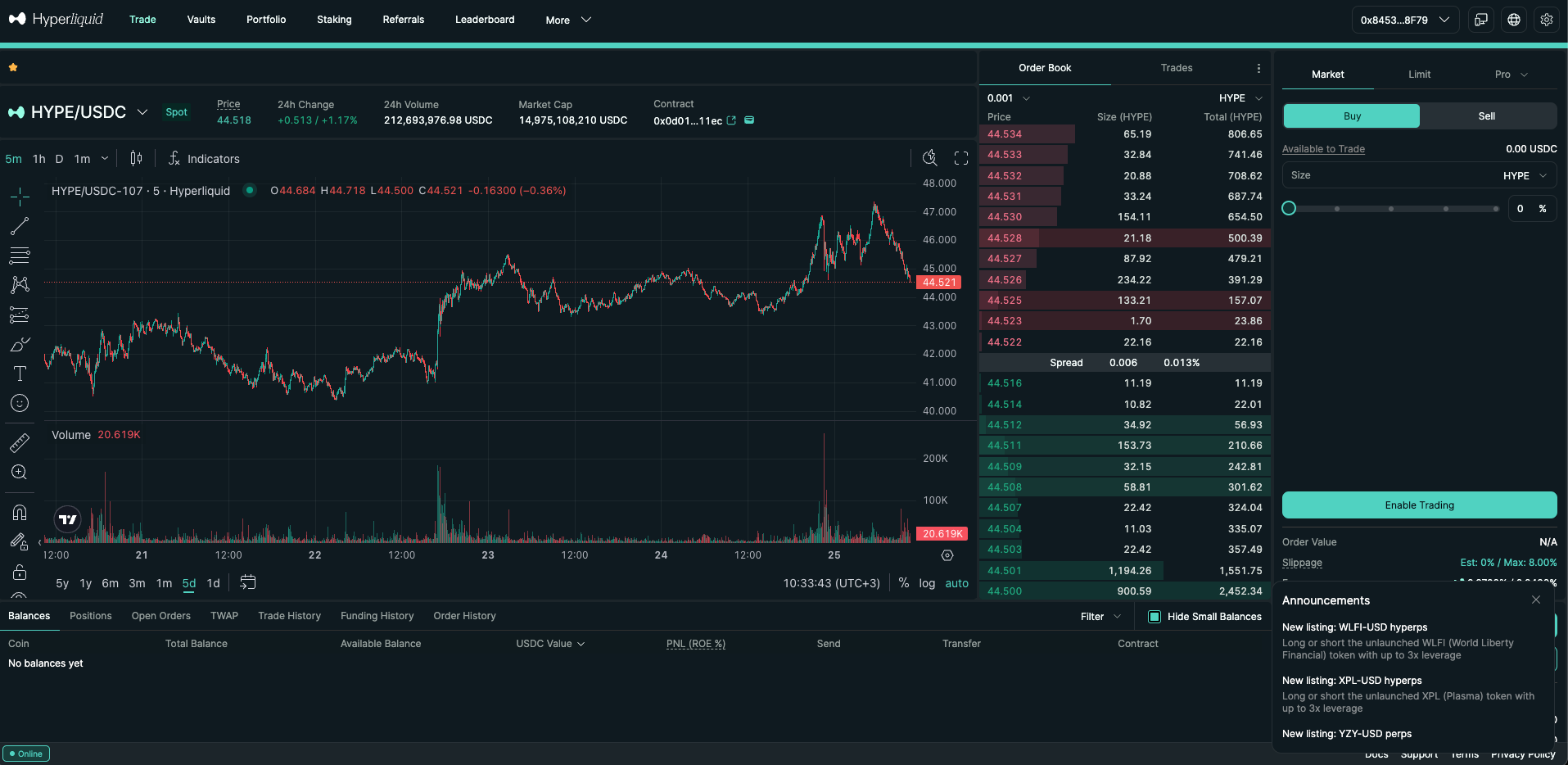This screenshot has width=1568, height=765.
Task: Toggle lock all drawing tools
Action: (x=20, y=572)
